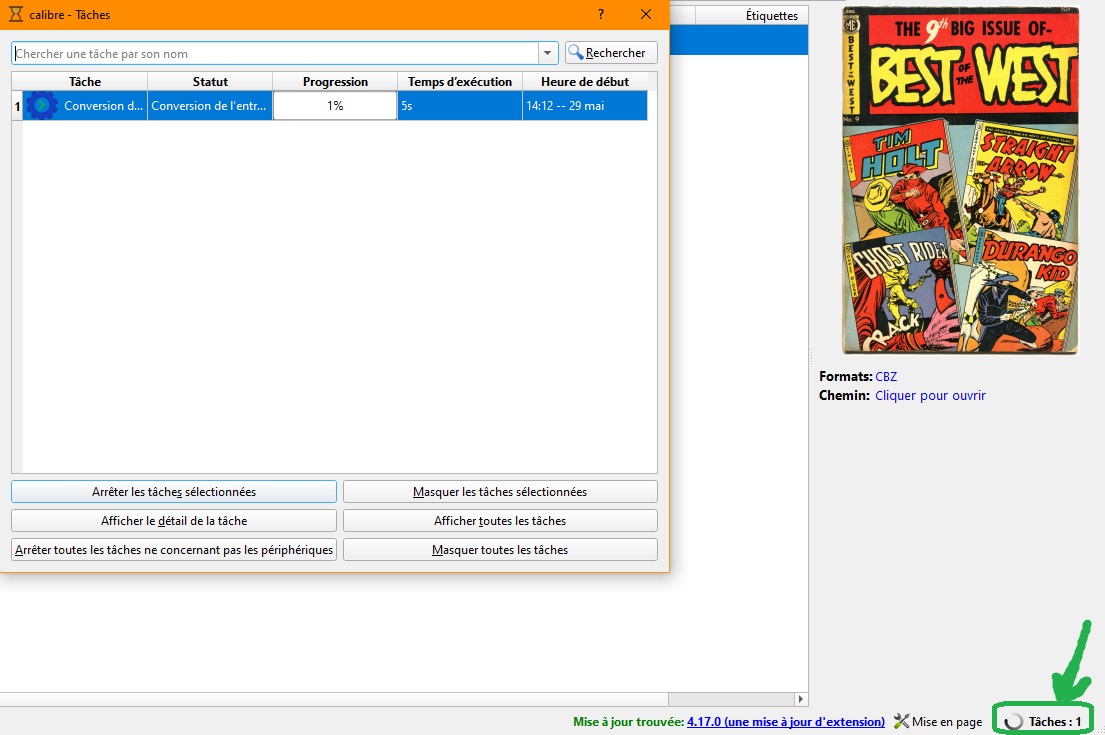Image resolution: width=1105 pixels, height=735 pixels.
Task: Click the Étiquettes column header in main window
Action: 751,16
